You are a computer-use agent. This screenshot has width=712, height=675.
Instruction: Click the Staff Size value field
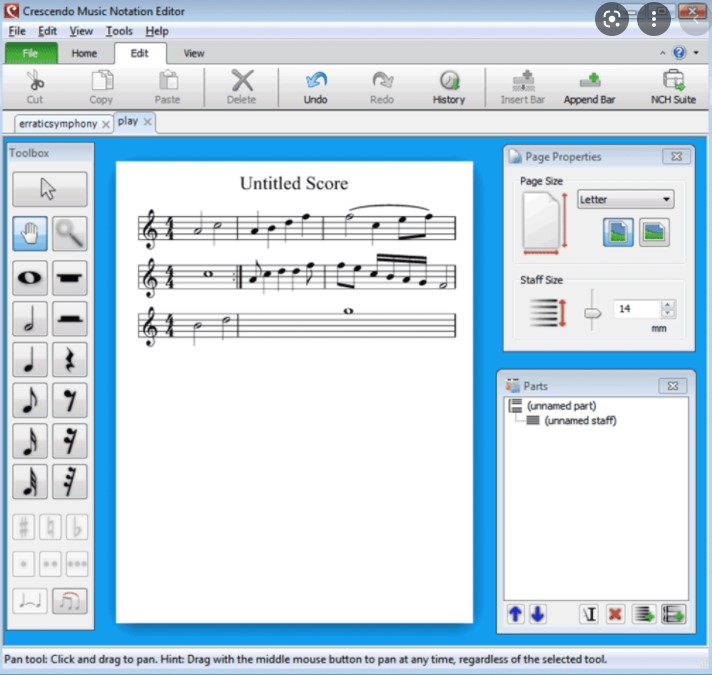637,309
